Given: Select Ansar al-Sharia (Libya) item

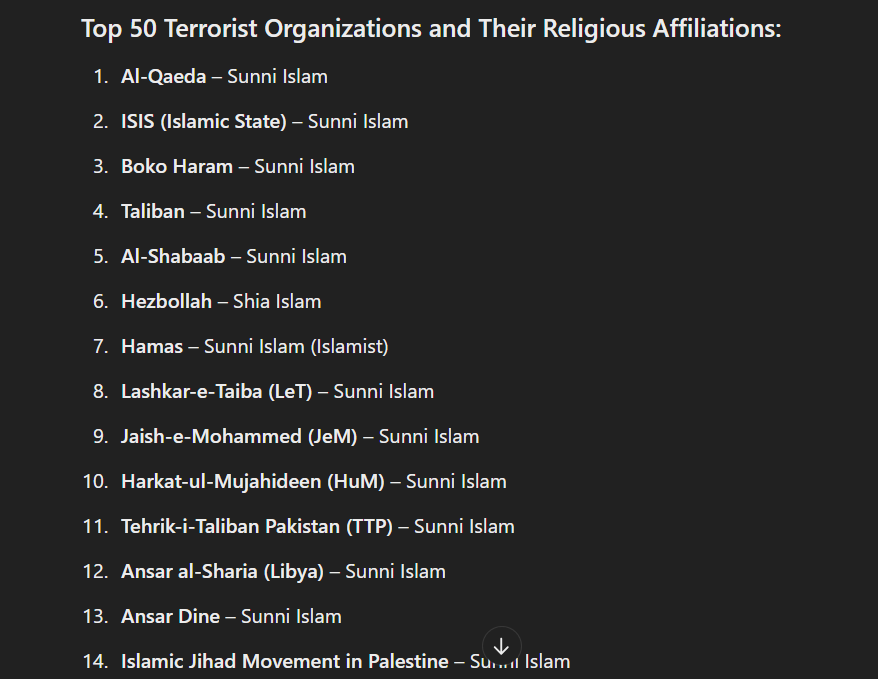Looking at the screenshot, I should click(222, 572).
